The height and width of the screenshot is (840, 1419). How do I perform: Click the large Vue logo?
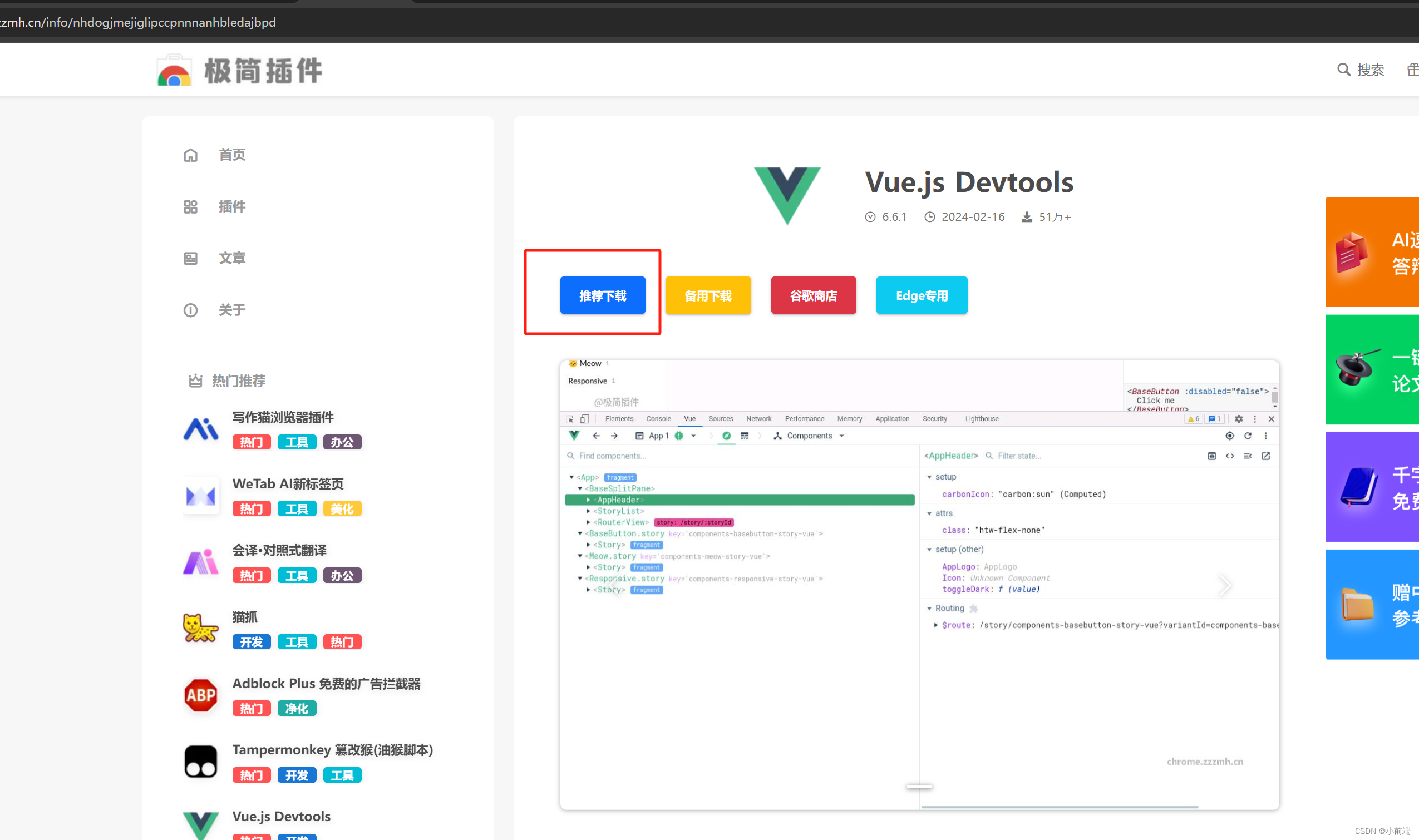[x=786, y=195]
